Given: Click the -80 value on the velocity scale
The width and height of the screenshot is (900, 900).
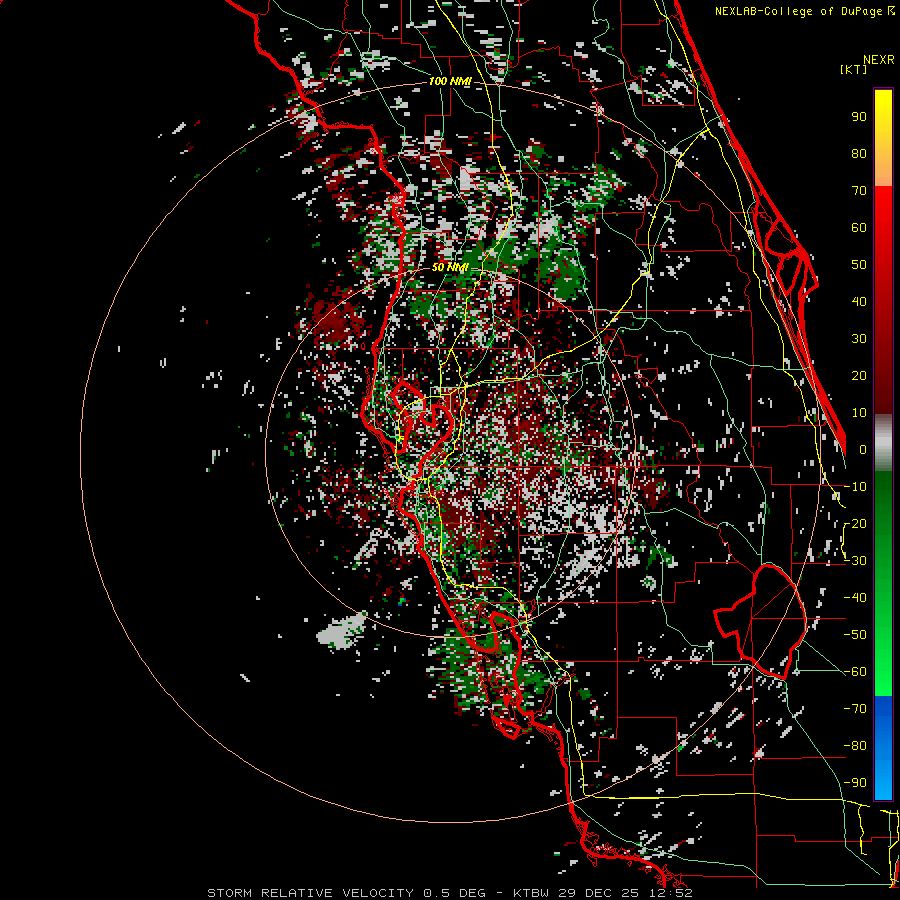Looking at the screenshot, I should click(855, 746).
